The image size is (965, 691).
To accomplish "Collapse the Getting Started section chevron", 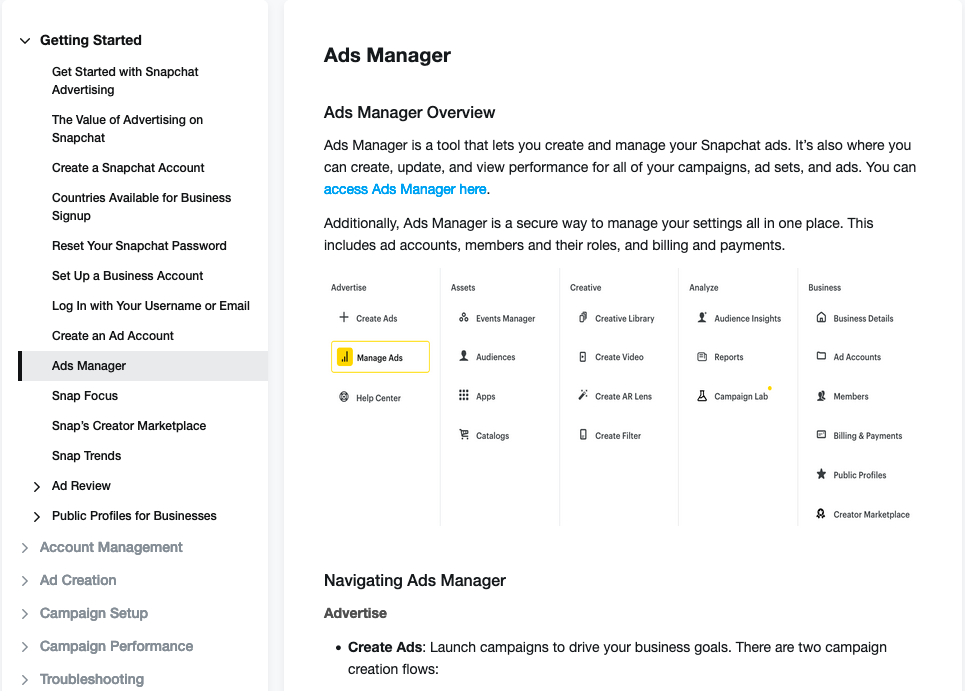I will pos(25,41).
